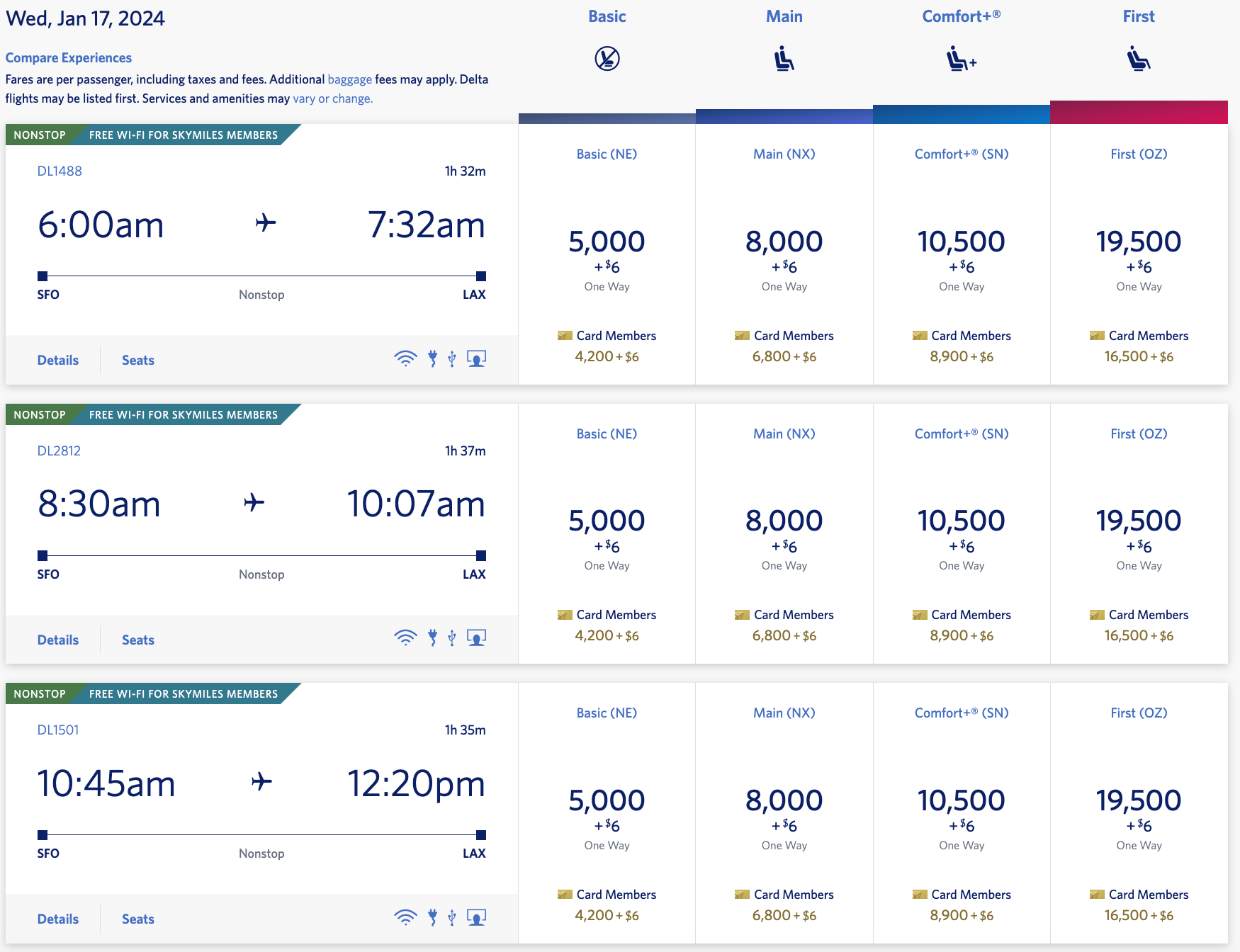
Task: Open the Compare Experiences link
Action: pyautogui.click(x=69, y=57)
